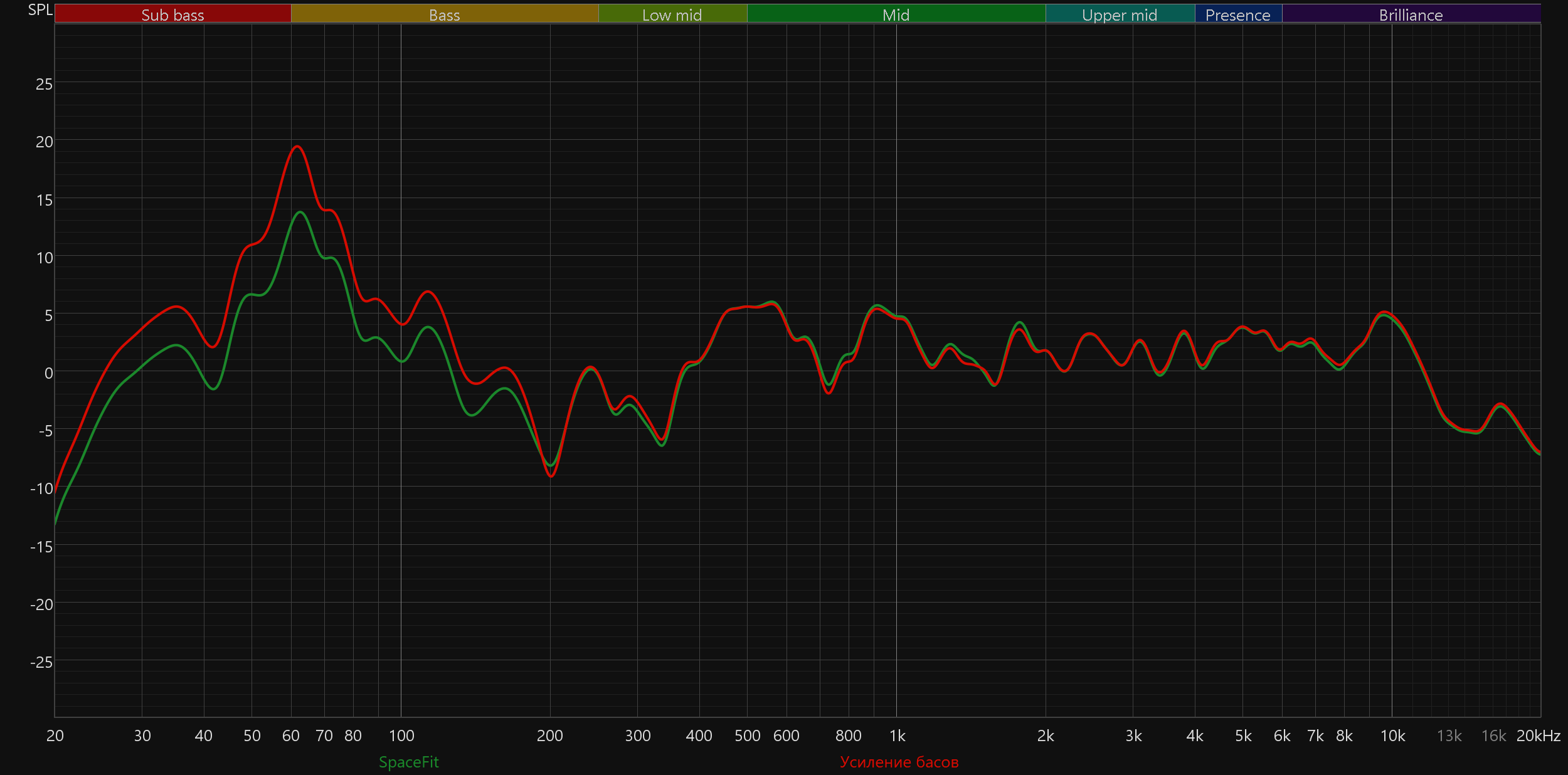Click the 10k frequency axis label
1568x775 pixels.
pyautogui.click(x=1392, y=735)
